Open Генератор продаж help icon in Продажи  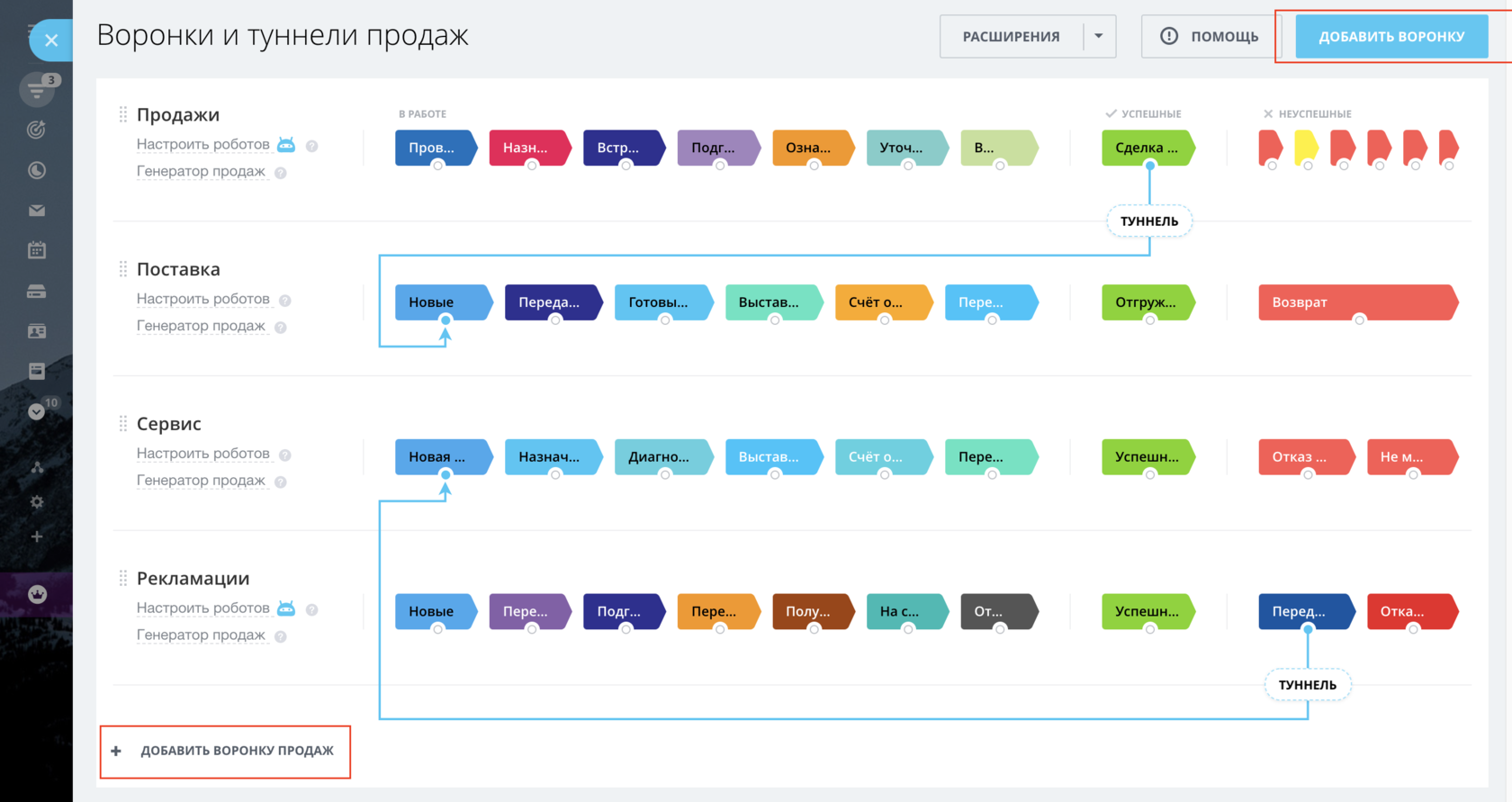[281, 173]
